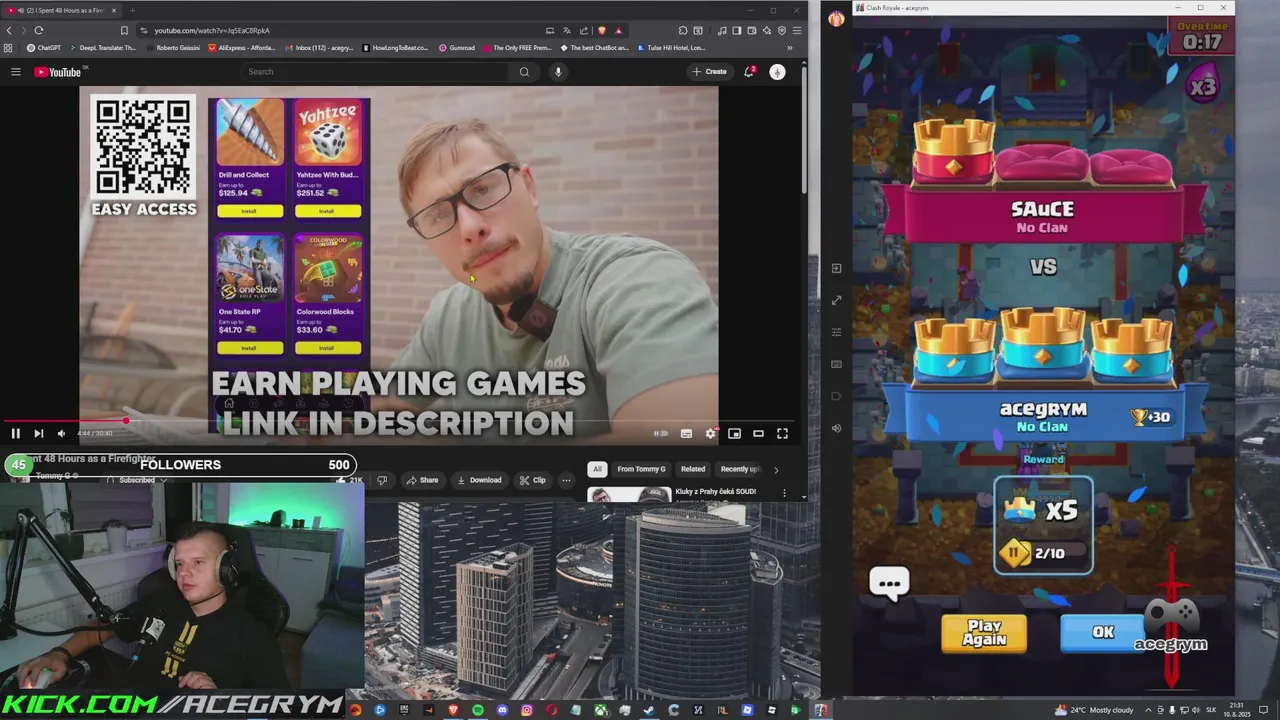Click the Share button under the video
1280x720 pixels.
422,480
